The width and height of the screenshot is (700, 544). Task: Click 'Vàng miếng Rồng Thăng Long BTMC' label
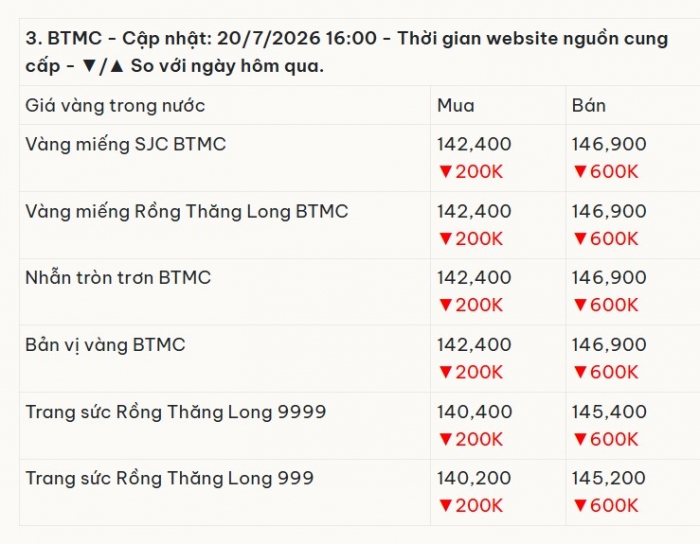[x=187, y=211]
